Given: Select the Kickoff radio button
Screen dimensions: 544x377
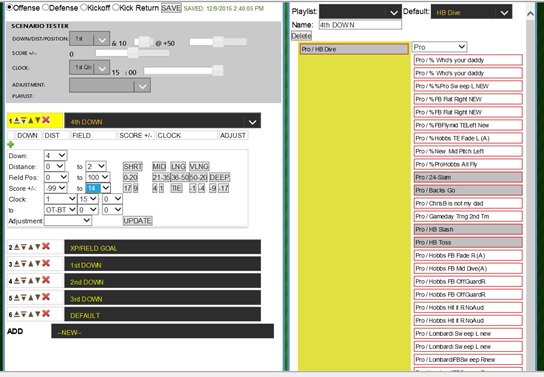Looking at the screenshot, I should click(x=84, y=7).
